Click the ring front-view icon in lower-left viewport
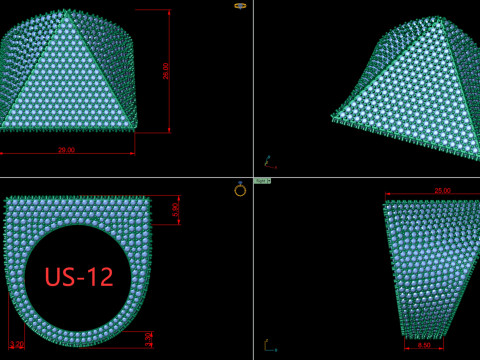 pos(240,189)
